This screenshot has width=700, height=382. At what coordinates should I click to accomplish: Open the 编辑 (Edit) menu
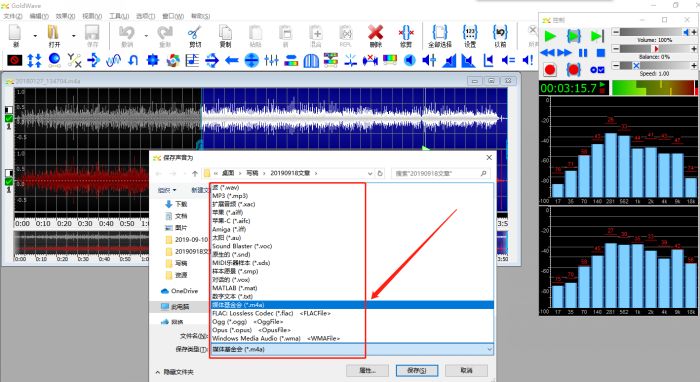tap(39, 16)
